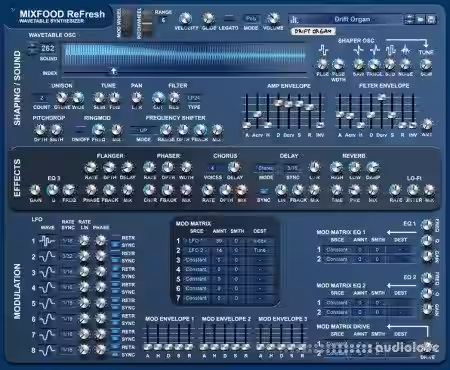
Task: Select the LFO 5 wave shape icon
Action: (47, 303)
